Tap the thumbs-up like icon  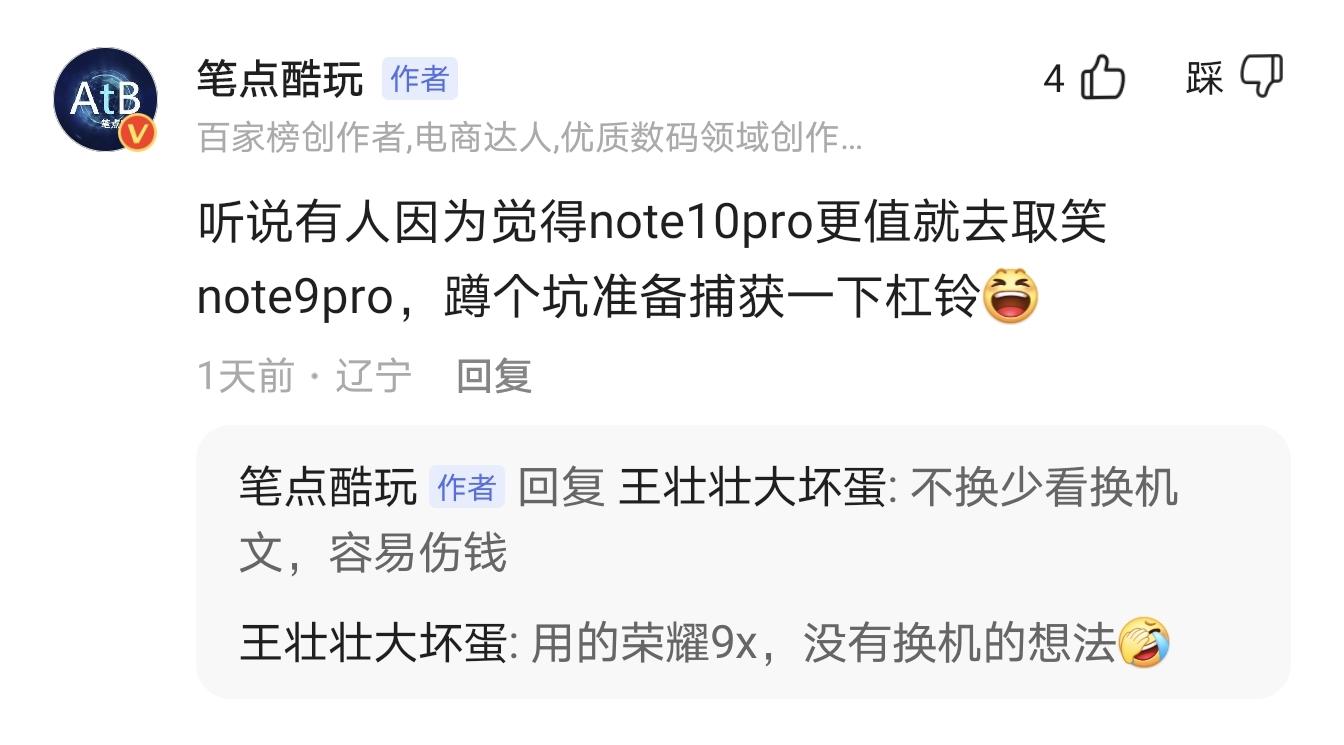[1104, 78]
